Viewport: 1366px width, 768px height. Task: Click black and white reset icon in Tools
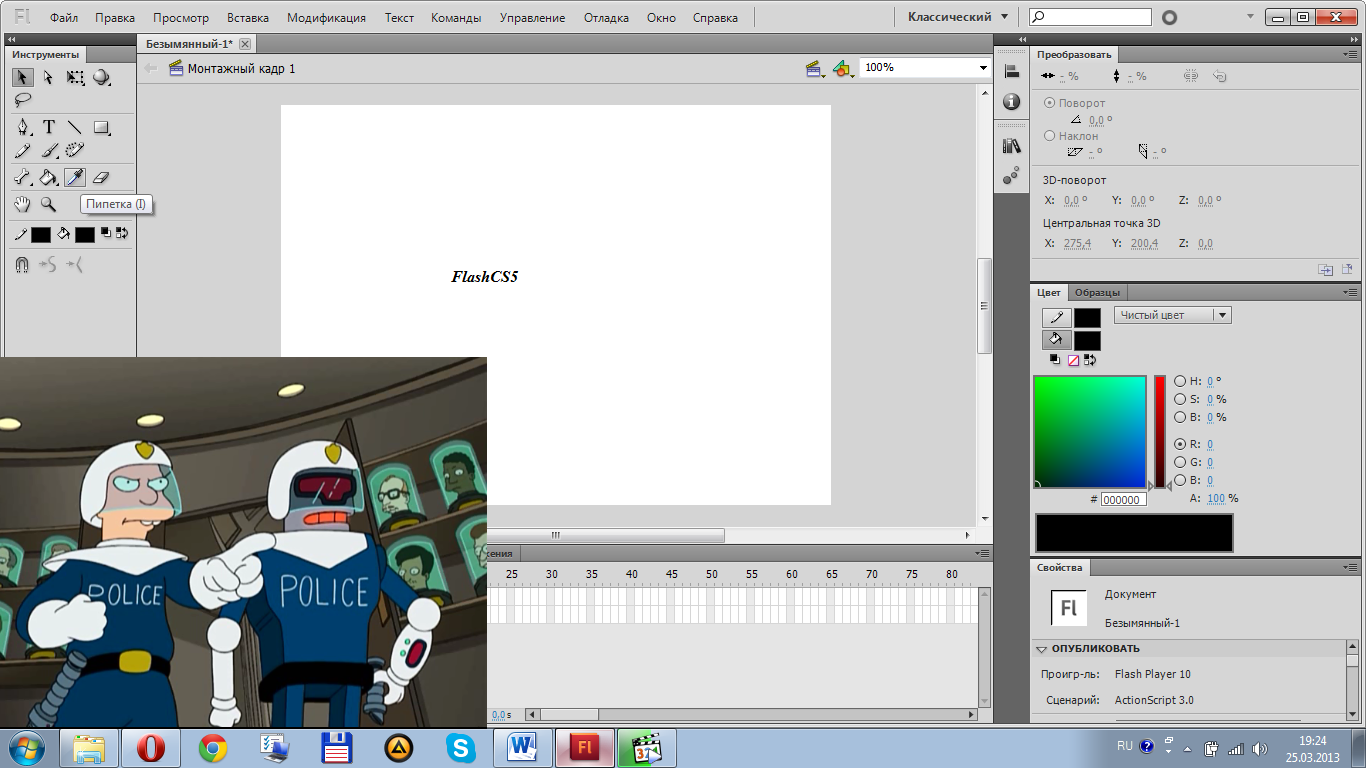106,233
